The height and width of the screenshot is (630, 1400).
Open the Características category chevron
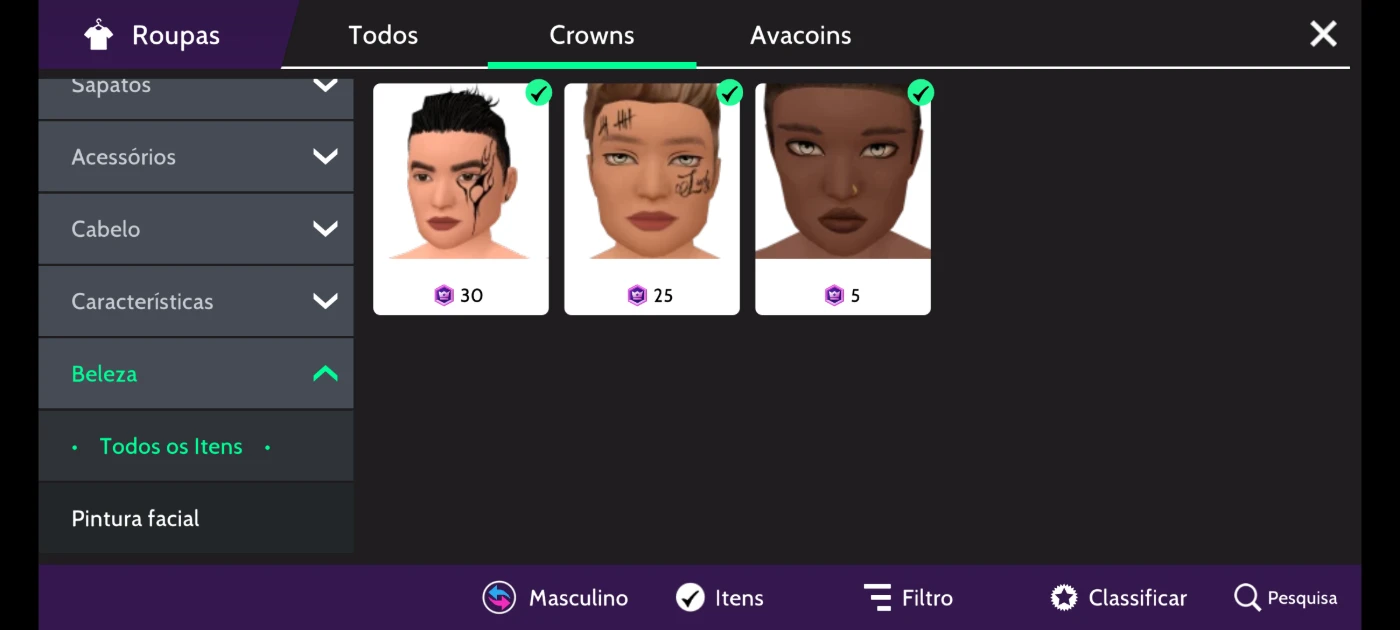325,301
